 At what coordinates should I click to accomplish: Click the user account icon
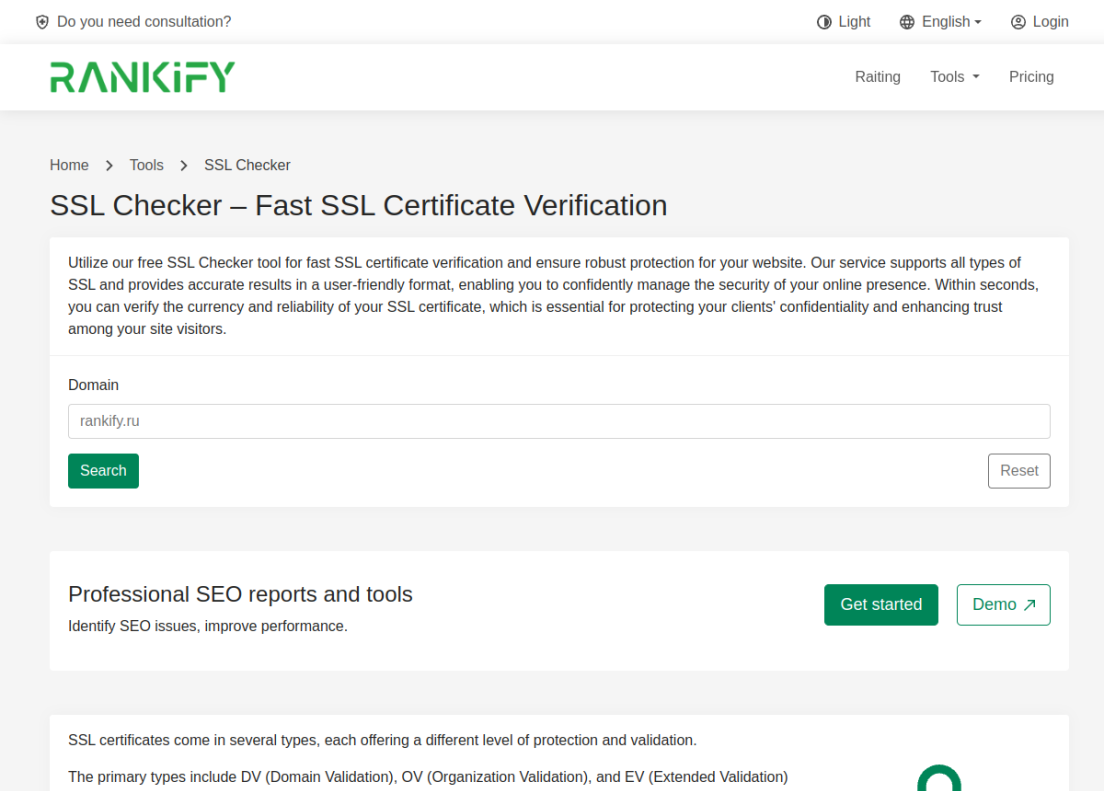tap(1018, 22)
